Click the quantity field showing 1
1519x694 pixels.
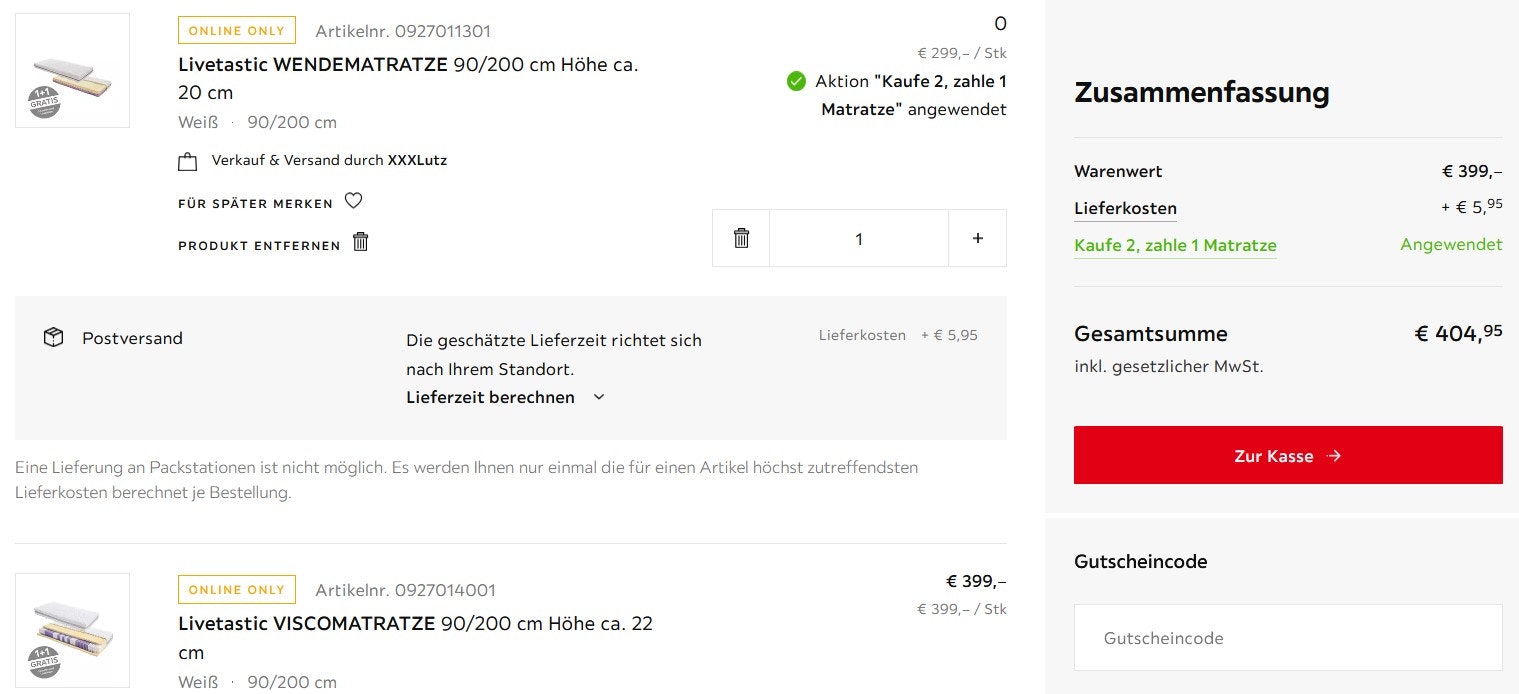click(858, 238)
